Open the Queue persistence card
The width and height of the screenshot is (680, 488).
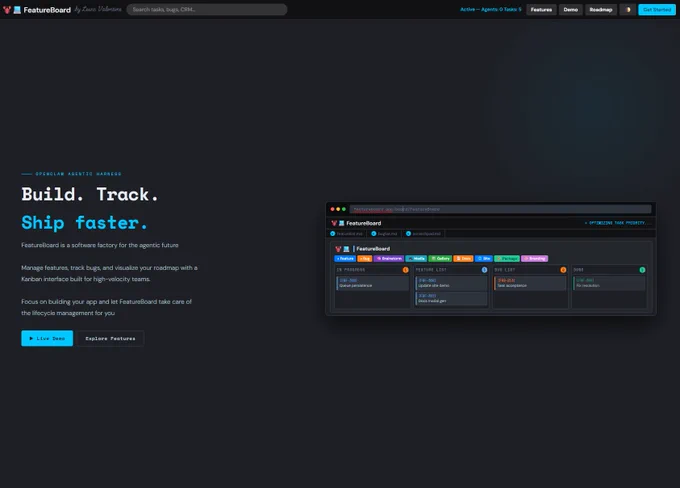pos(373,283)
